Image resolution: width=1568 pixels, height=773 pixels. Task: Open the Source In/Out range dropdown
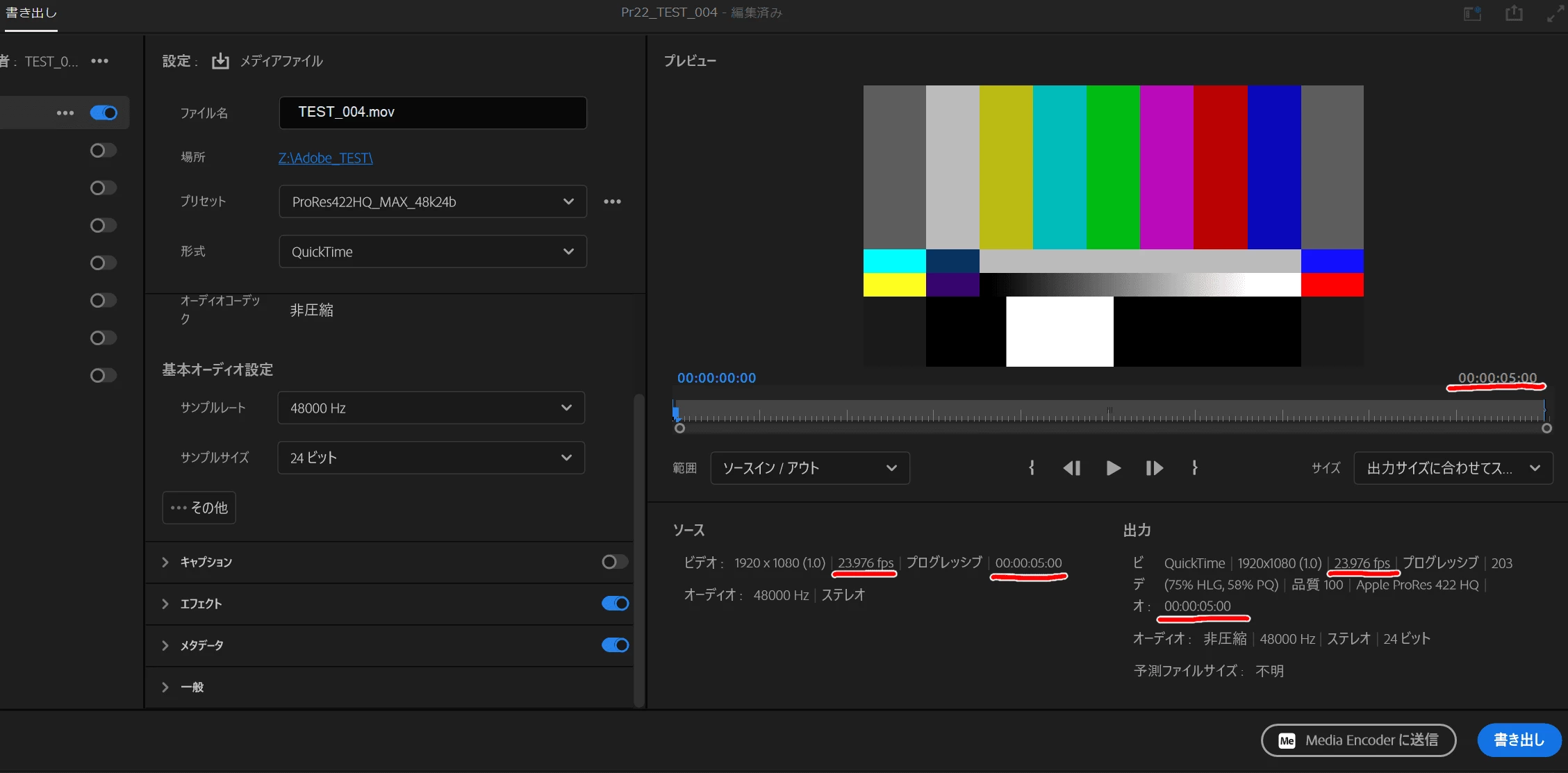(x=809, y=468)
